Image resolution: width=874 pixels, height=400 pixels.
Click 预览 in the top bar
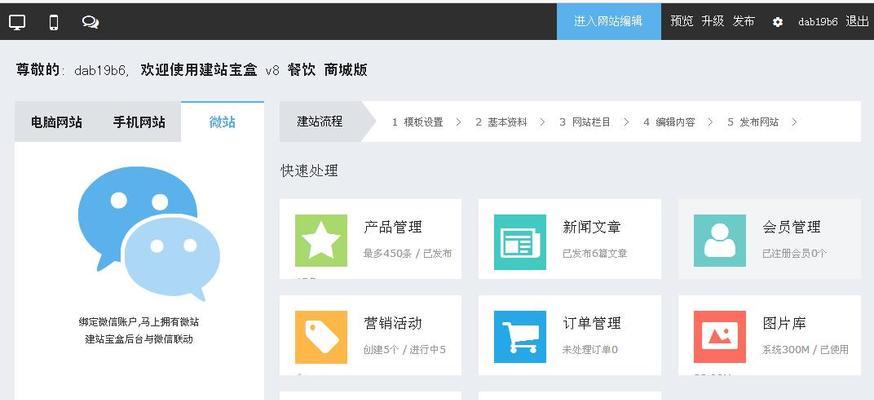click(x=682, y=21)
